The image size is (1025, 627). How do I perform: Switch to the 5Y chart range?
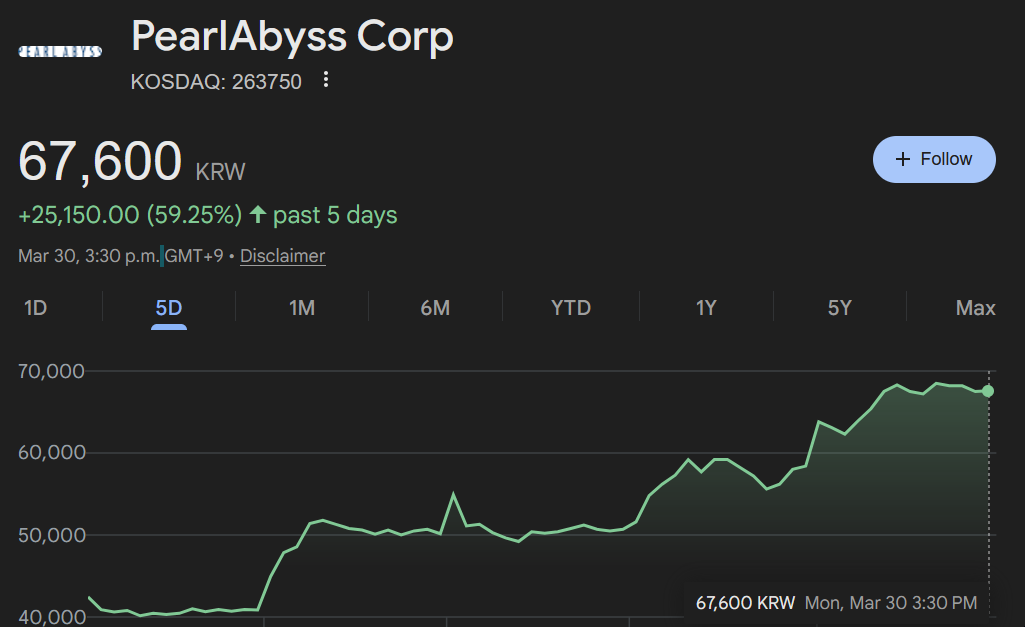tap(839, 308)
